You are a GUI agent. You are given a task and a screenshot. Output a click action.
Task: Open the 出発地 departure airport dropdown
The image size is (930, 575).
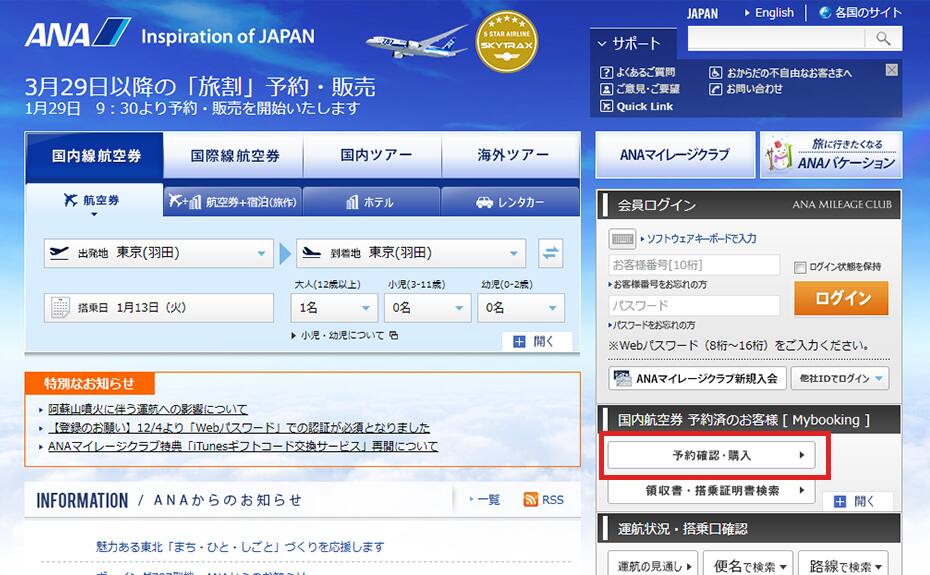(x=159, y=253)
